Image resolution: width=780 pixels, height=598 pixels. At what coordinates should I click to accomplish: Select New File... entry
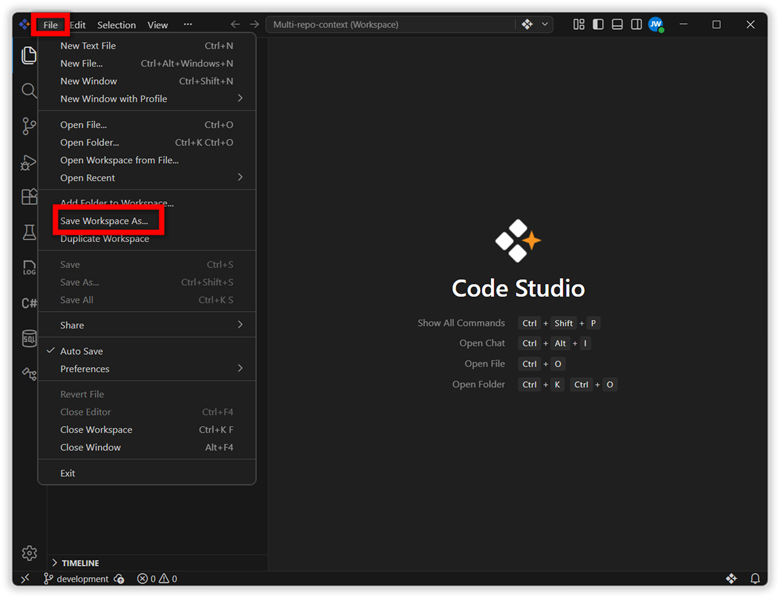click(147, 63)
